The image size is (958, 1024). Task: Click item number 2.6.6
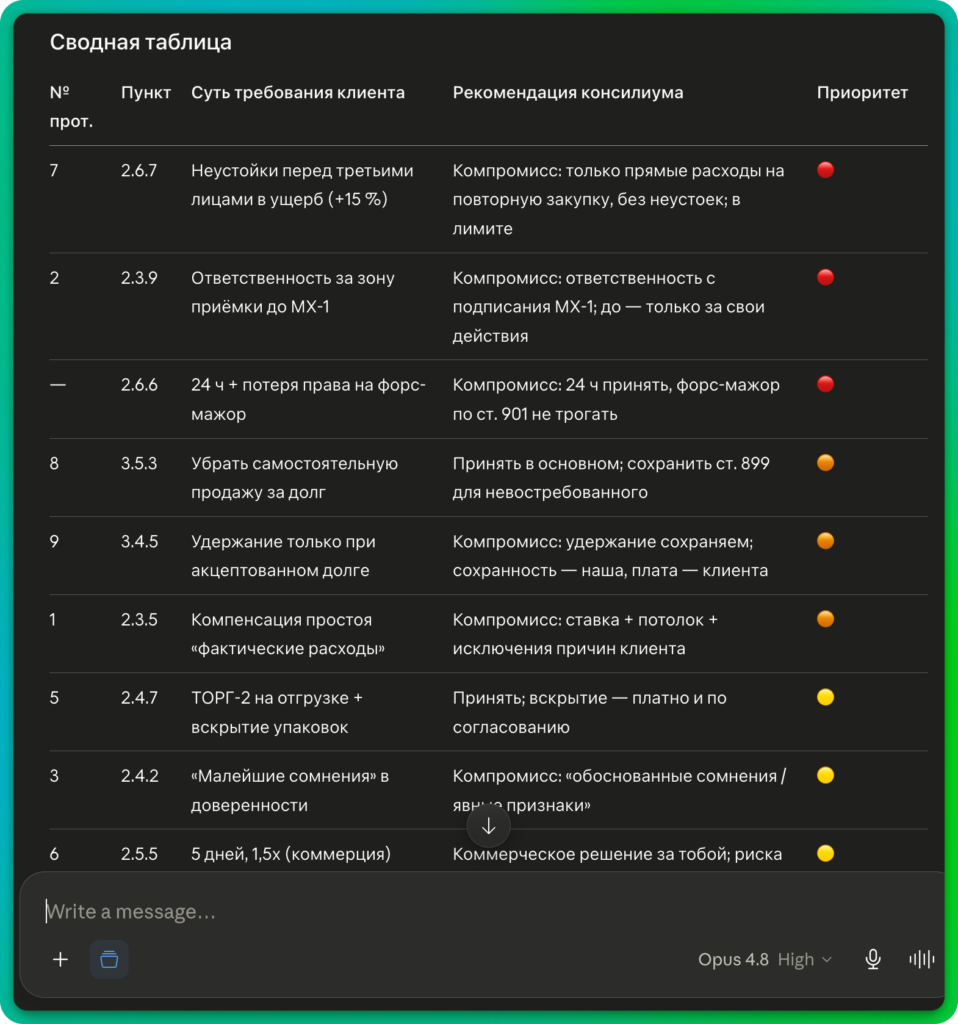(x=139, y=385)
